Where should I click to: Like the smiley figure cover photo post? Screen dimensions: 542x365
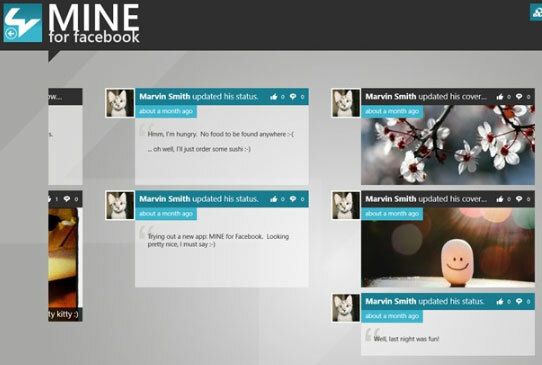click(500, 199)
